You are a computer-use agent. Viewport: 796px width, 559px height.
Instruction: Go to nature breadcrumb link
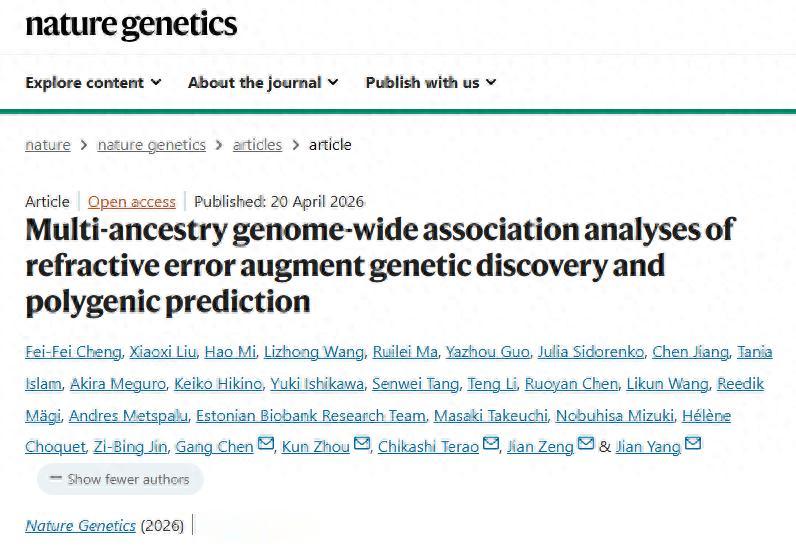tap(48, 144)
